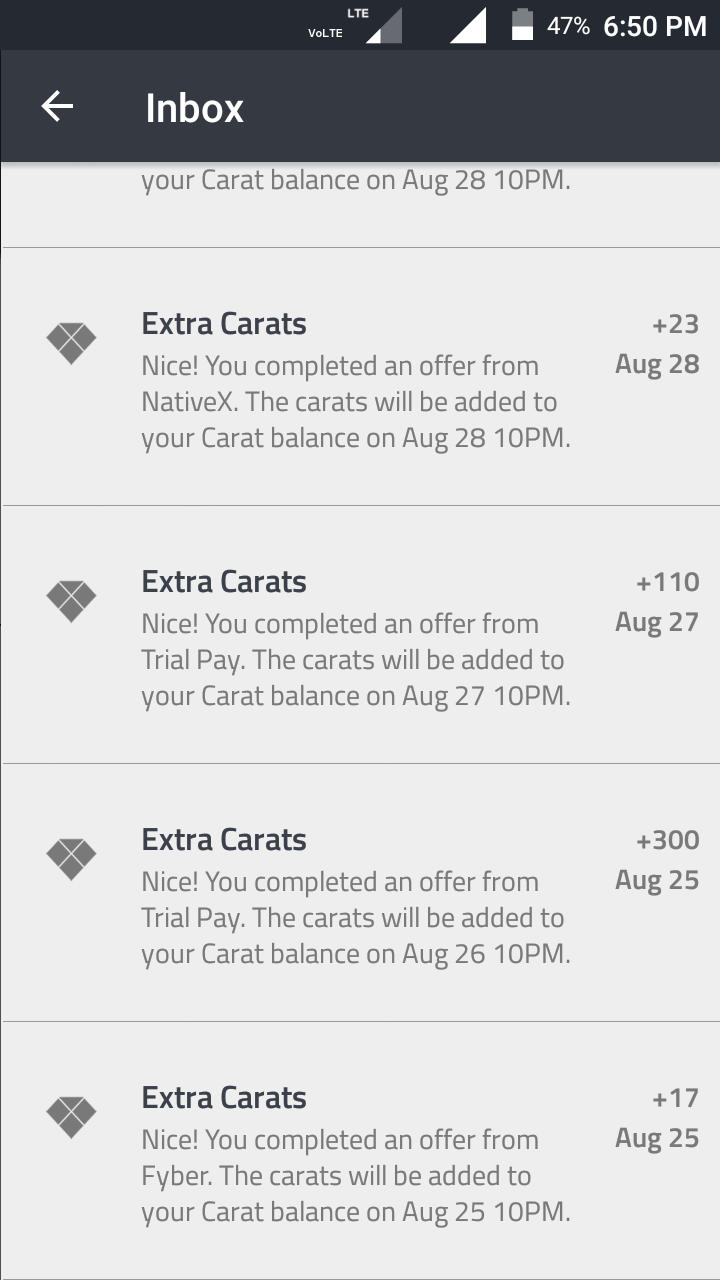
Task: Tap the second signal strength icon
Action: [467, 25]
